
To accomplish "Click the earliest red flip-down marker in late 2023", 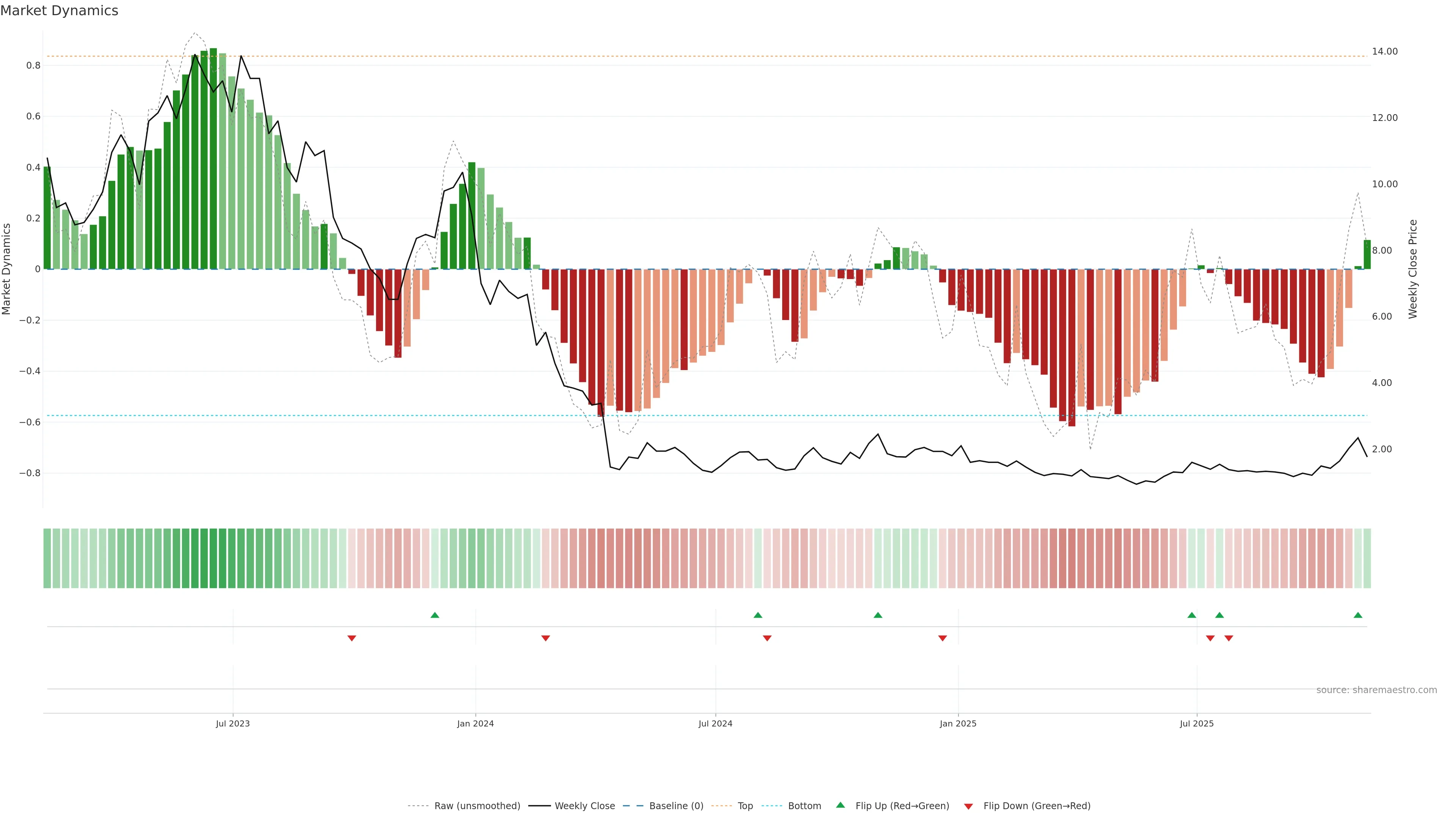I will [x=351, y=638].
